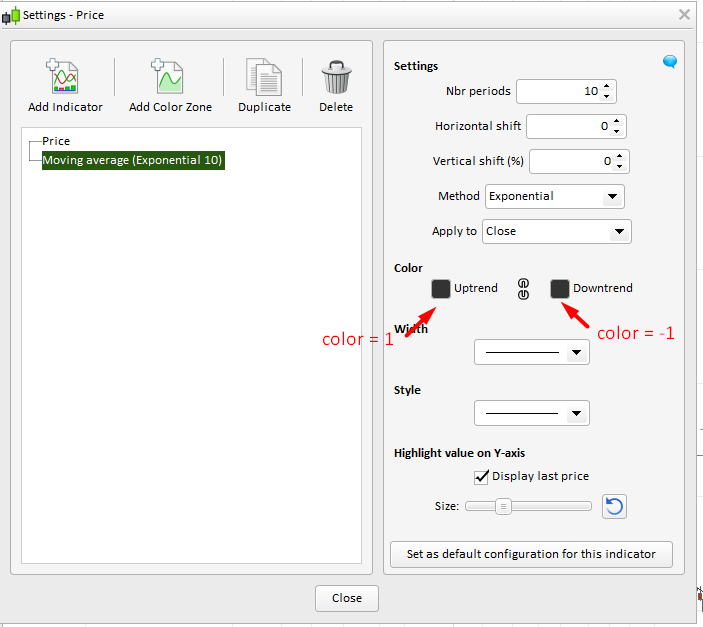Select the Price tree item
Viewport: 703px width, 627px height.
click(56, 141)
